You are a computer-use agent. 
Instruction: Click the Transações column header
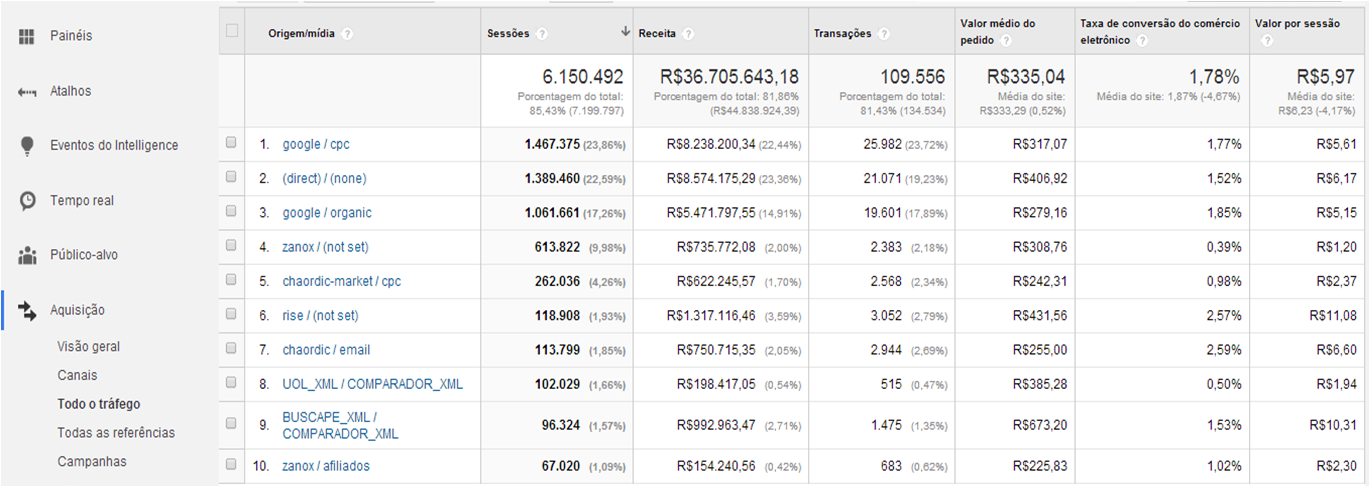pyautogui.click(x=841, y=34)
